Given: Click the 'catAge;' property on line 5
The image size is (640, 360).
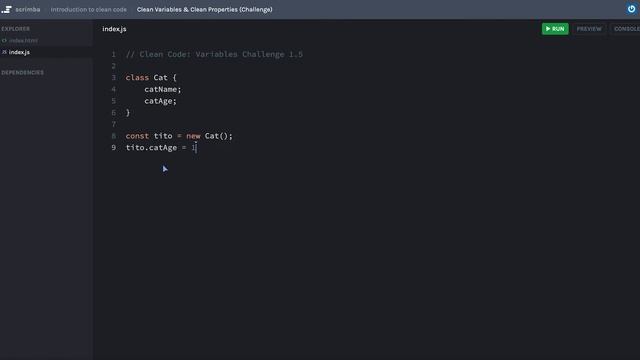Looking at the screenshot, I should (x=160, y=101).
